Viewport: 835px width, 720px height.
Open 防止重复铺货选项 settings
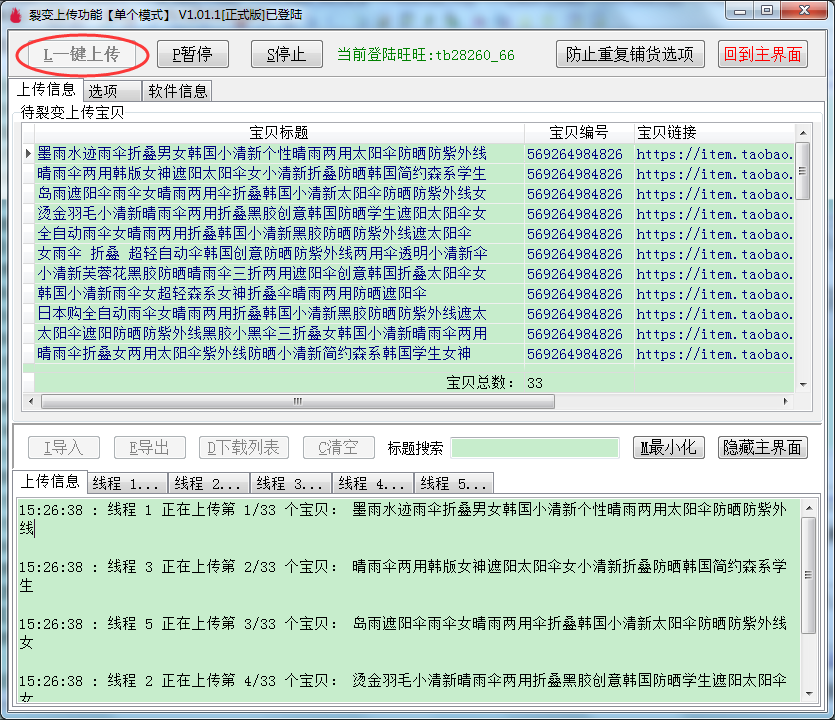(x=629, y=54)
